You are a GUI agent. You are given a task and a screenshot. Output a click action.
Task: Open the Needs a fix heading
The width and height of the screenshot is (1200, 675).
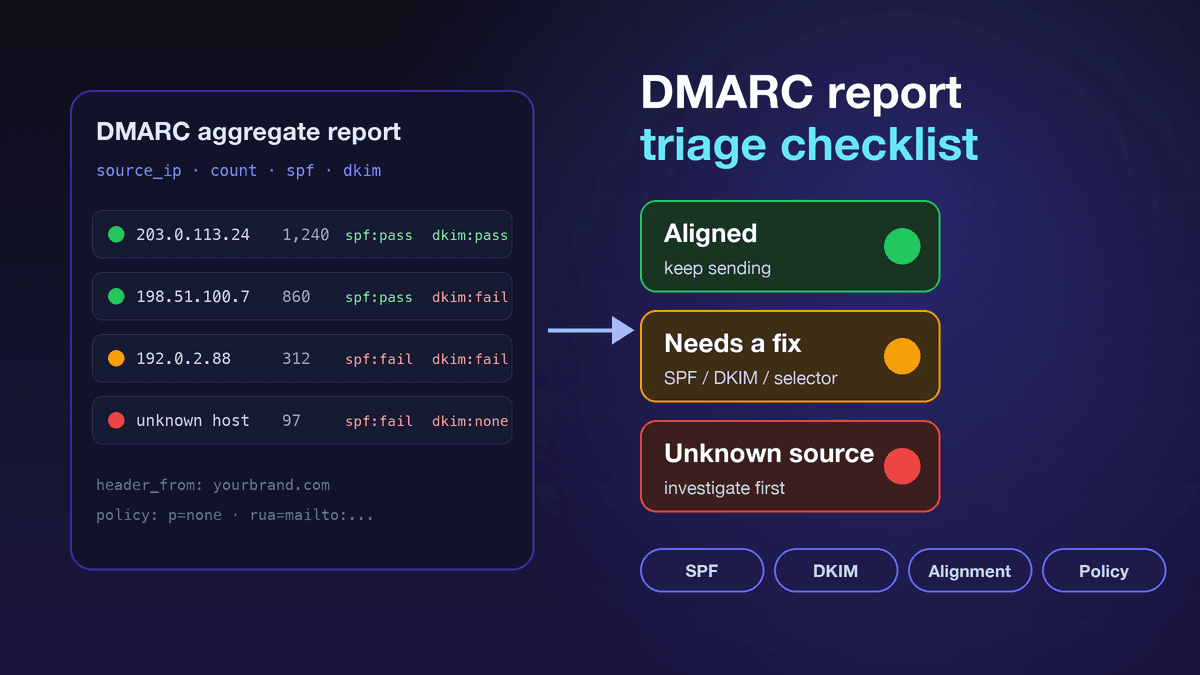point(733,343)
